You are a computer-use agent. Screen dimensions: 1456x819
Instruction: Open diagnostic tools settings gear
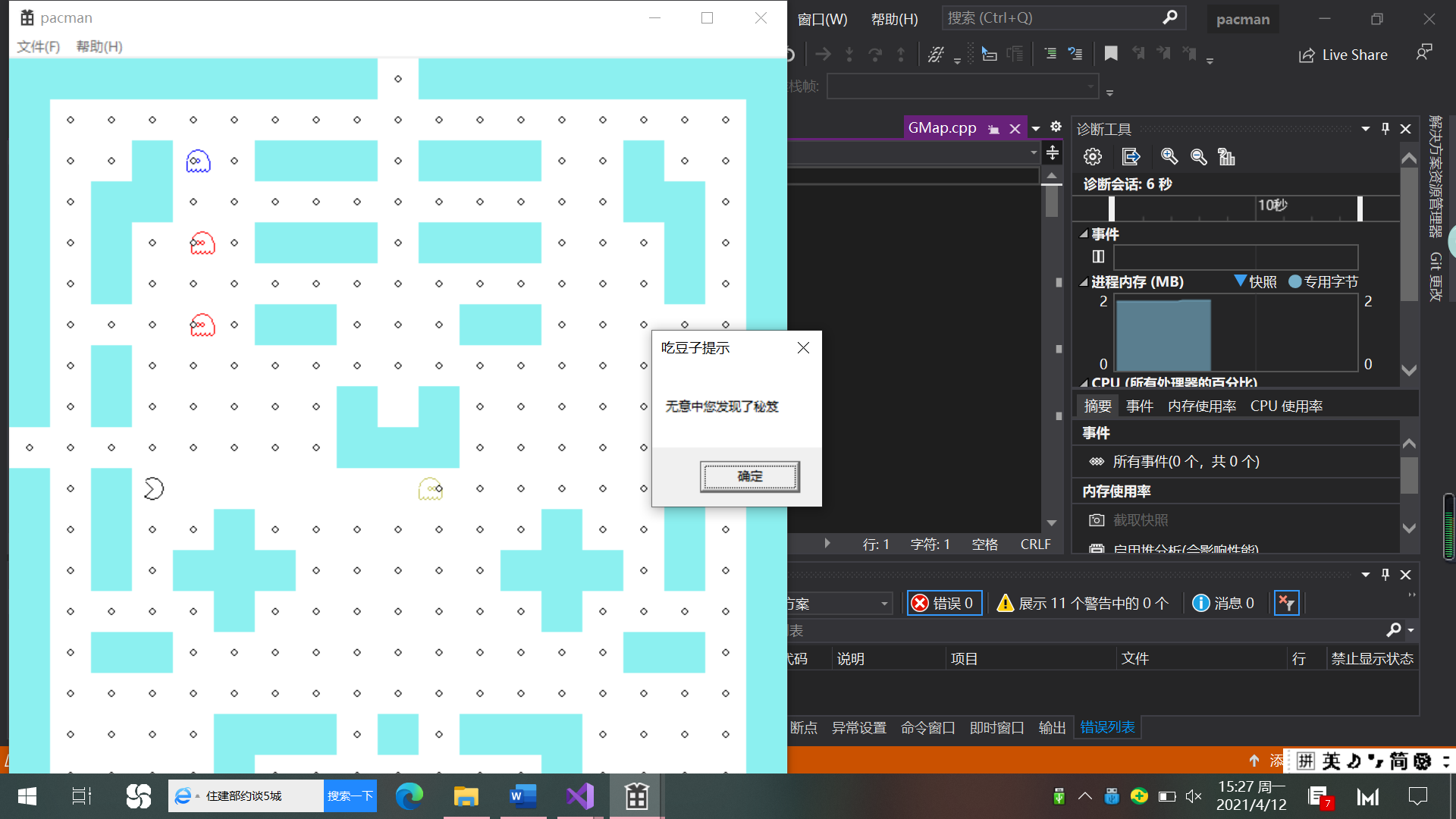click(1093, 157)
